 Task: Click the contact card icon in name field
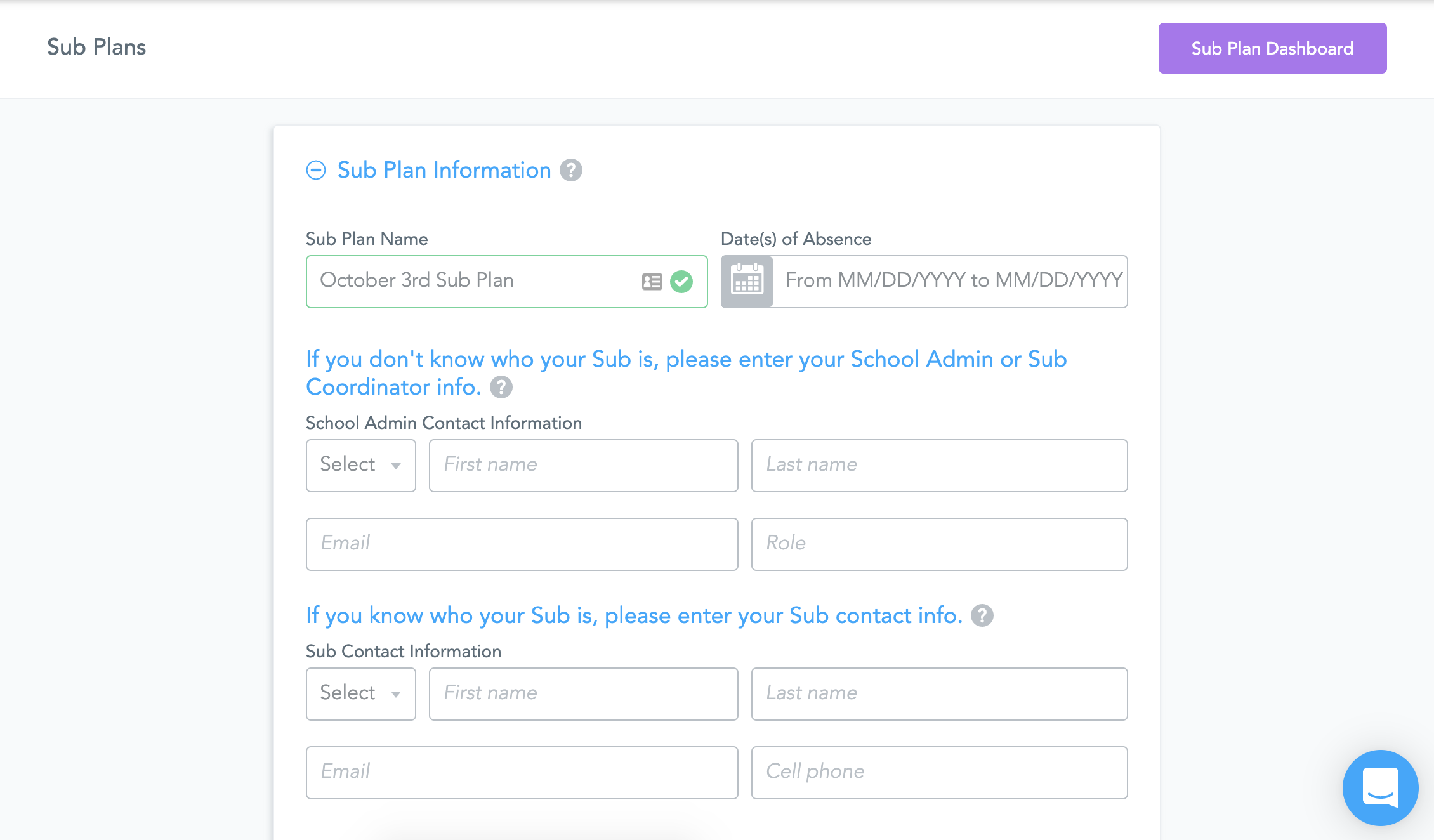652,282
